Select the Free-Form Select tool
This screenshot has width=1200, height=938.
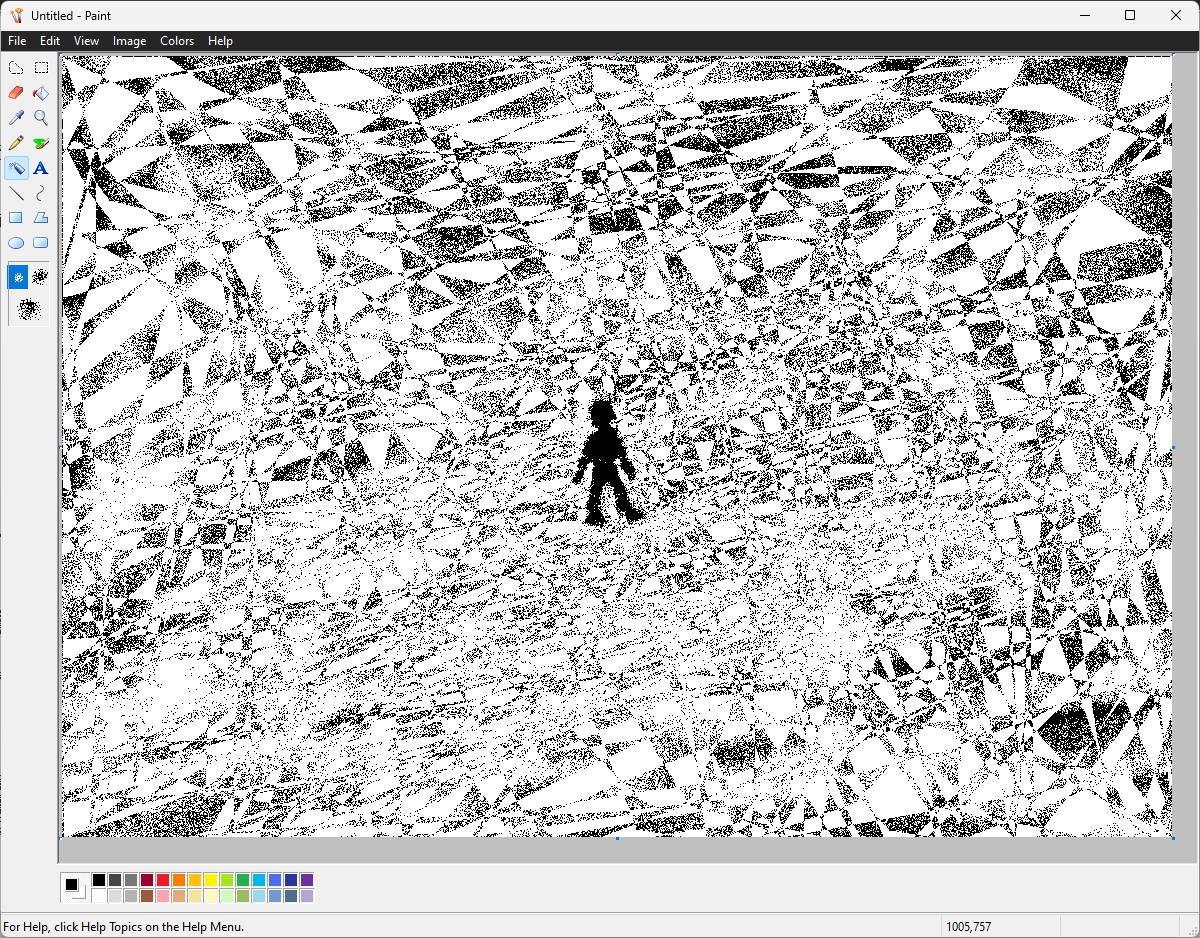pos(16,68)
